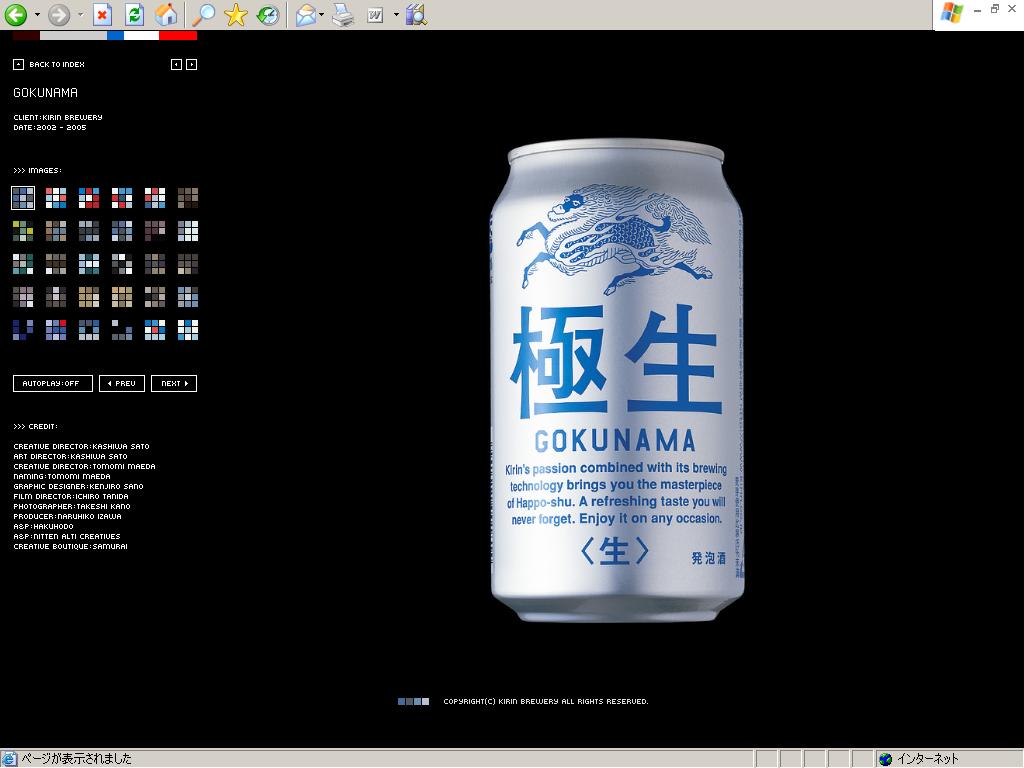Click the dark red segment of the color bar

click(x=26, y=35)
